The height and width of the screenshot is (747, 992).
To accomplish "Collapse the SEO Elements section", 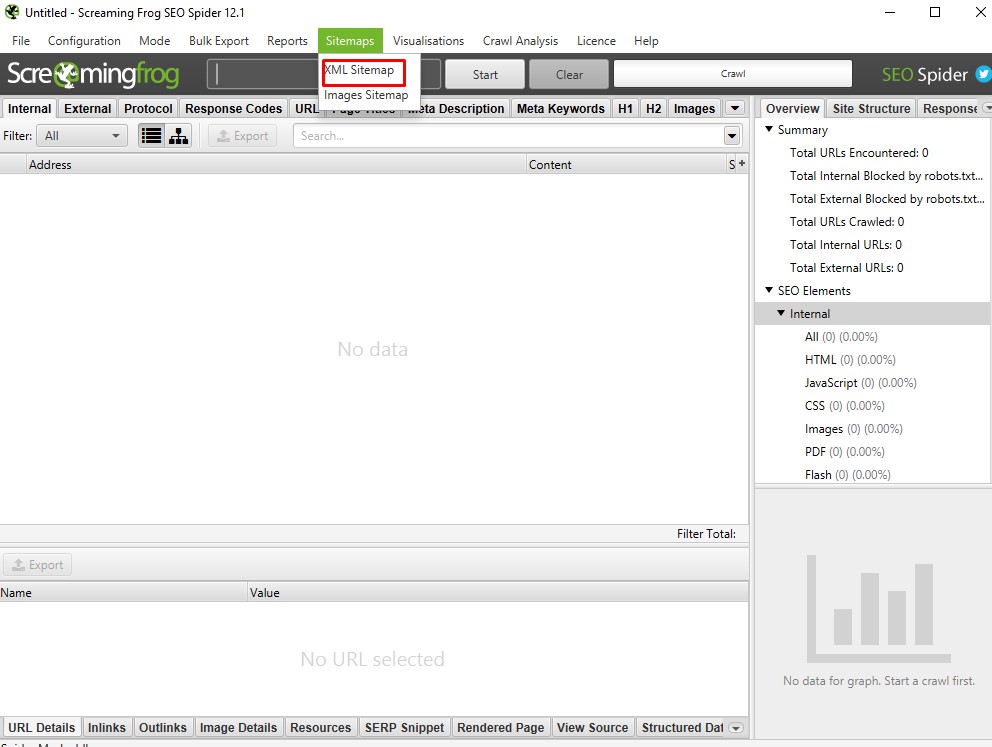I will (x=769, y=290).
